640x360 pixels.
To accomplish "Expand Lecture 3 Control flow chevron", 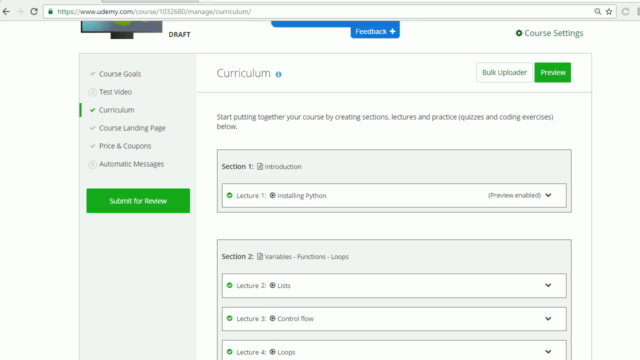I will point(548,318).
